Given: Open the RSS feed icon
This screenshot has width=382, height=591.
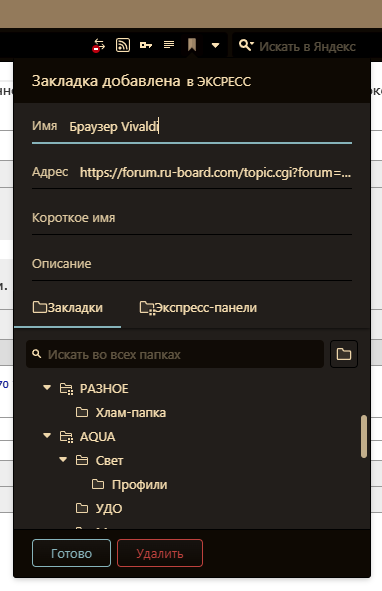Looking at the screenshot, I should (x=123, y=45).
